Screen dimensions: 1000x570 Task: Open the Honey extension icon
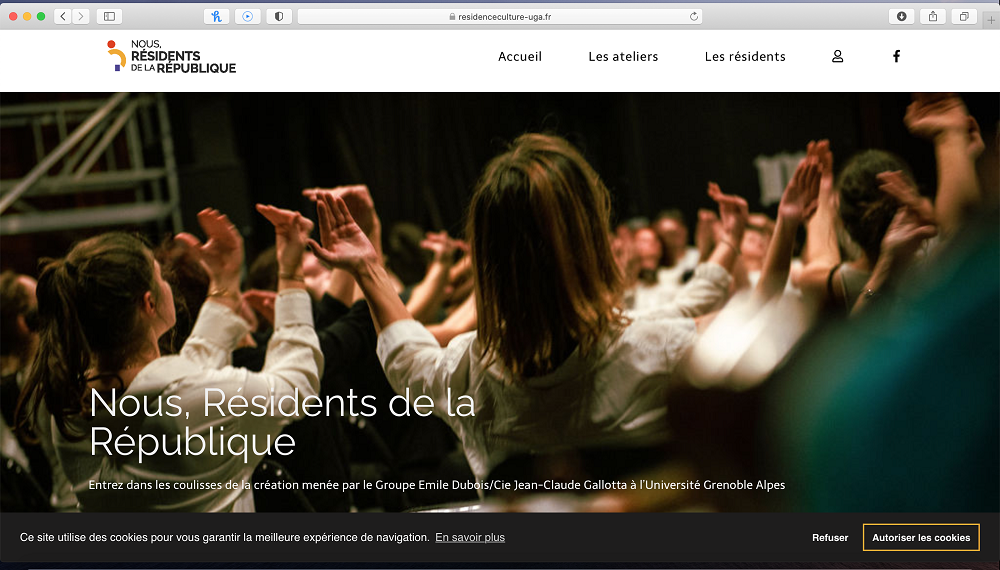point(216,17)
